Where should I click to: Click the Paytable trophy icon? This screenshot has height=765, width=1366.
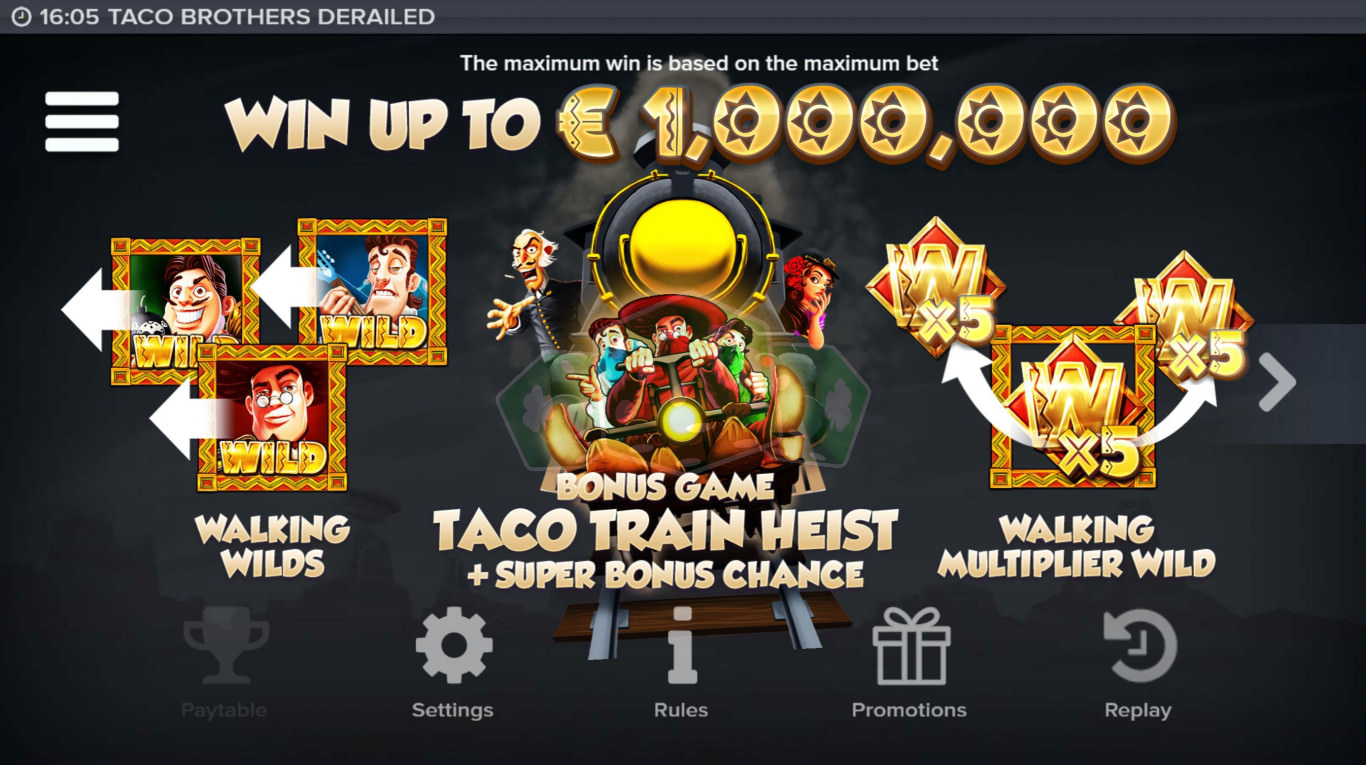pos(225,648)
